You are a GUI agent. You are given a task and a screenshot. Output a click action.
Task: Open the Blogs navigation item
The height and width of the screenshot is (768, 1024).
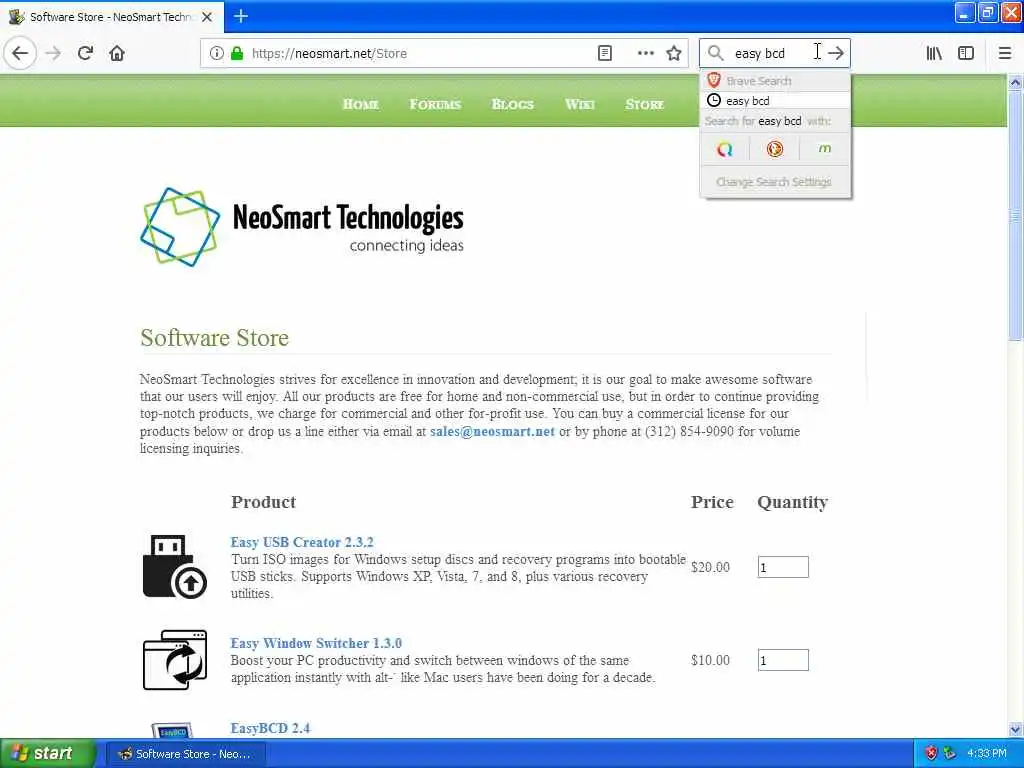click(513, 104)
